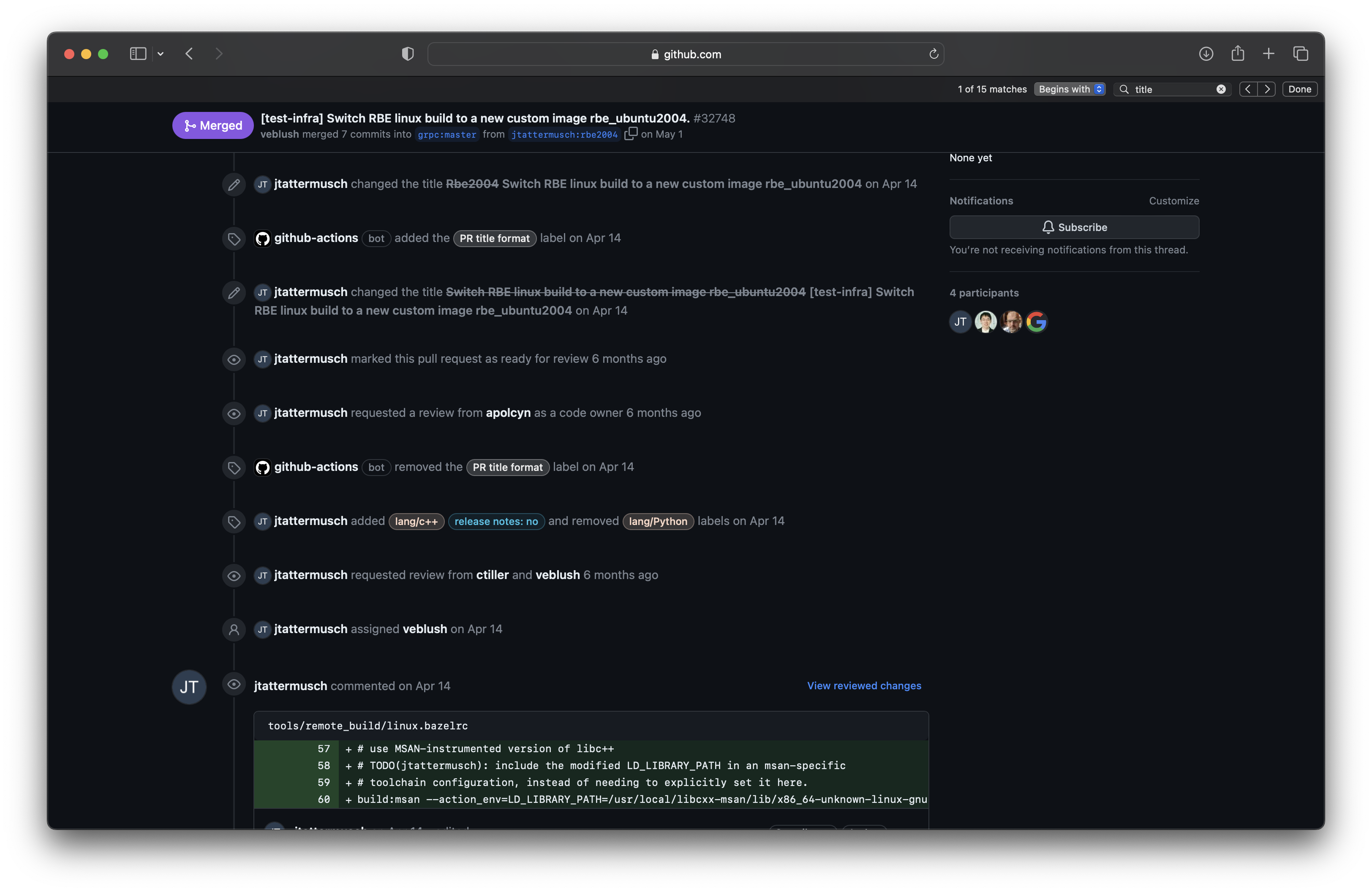Select the lang/c++ label
The width and height of the screenshot is (1372, 892).
[x=416, y=521]
